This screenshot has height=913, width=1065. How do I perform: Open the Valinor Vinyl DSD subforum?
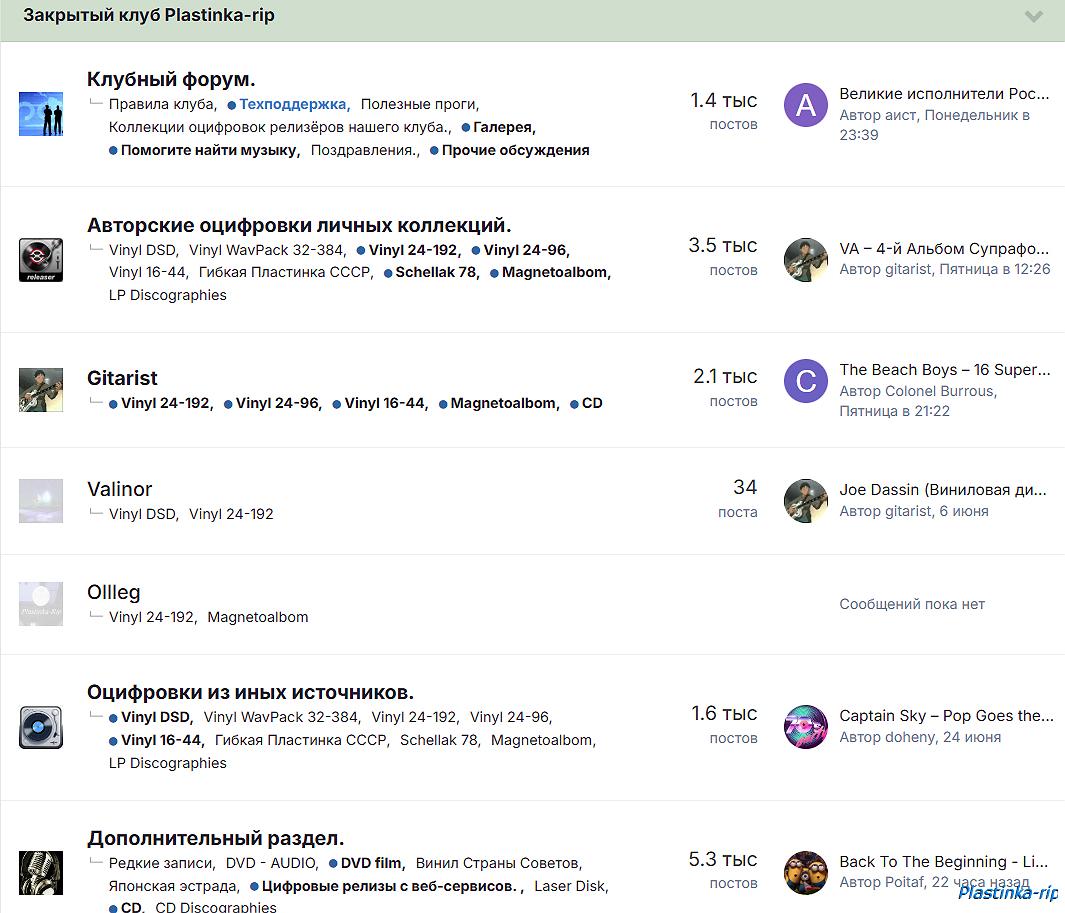tap(143, 514)
